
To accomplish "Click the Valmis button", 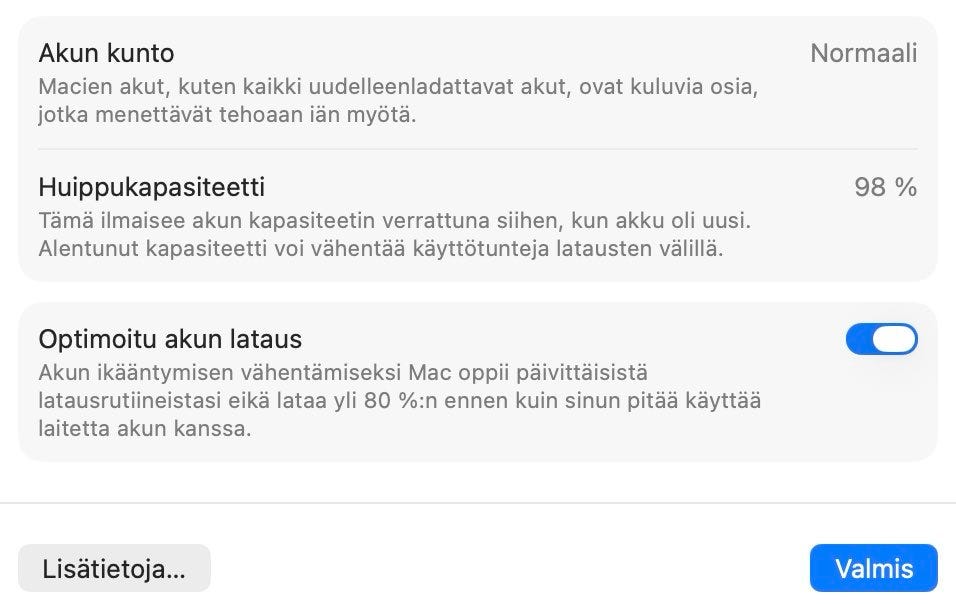I will 873,569.
